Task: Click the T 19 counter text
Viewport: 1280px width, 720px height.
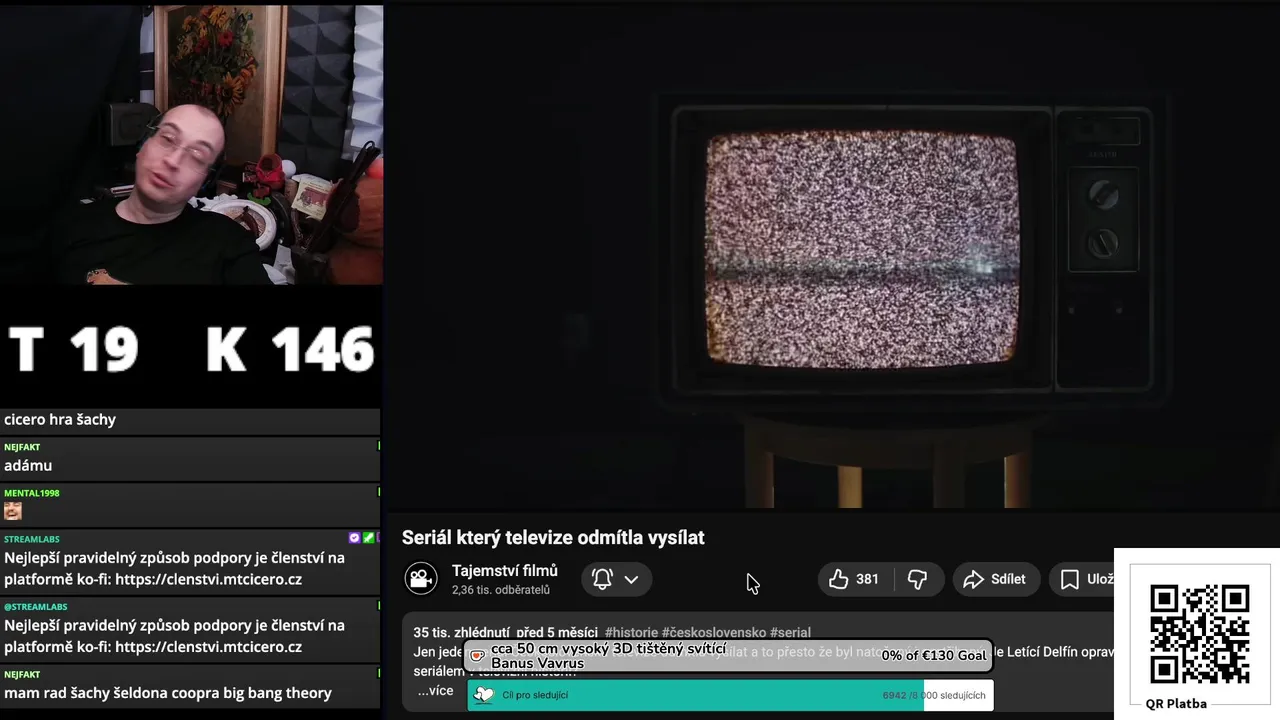Action: [x=73, y=350]
